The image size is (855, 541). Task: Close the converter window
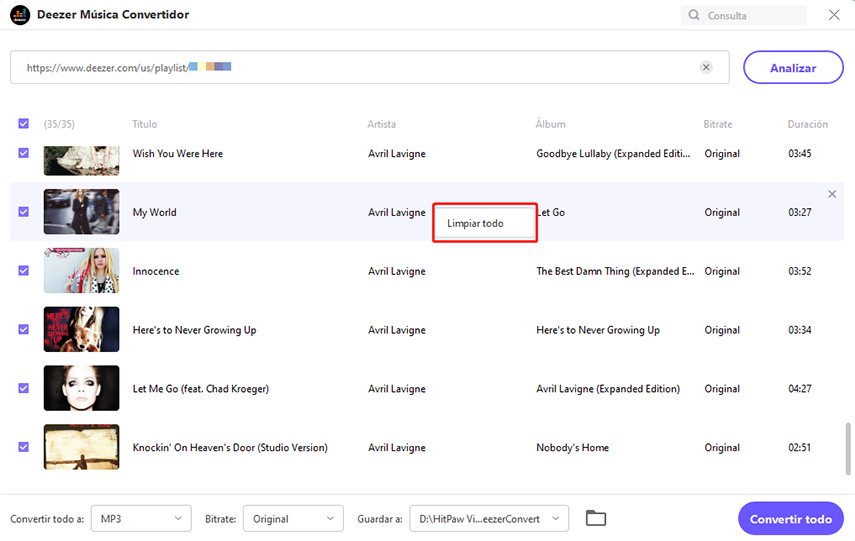coord(834,15)
